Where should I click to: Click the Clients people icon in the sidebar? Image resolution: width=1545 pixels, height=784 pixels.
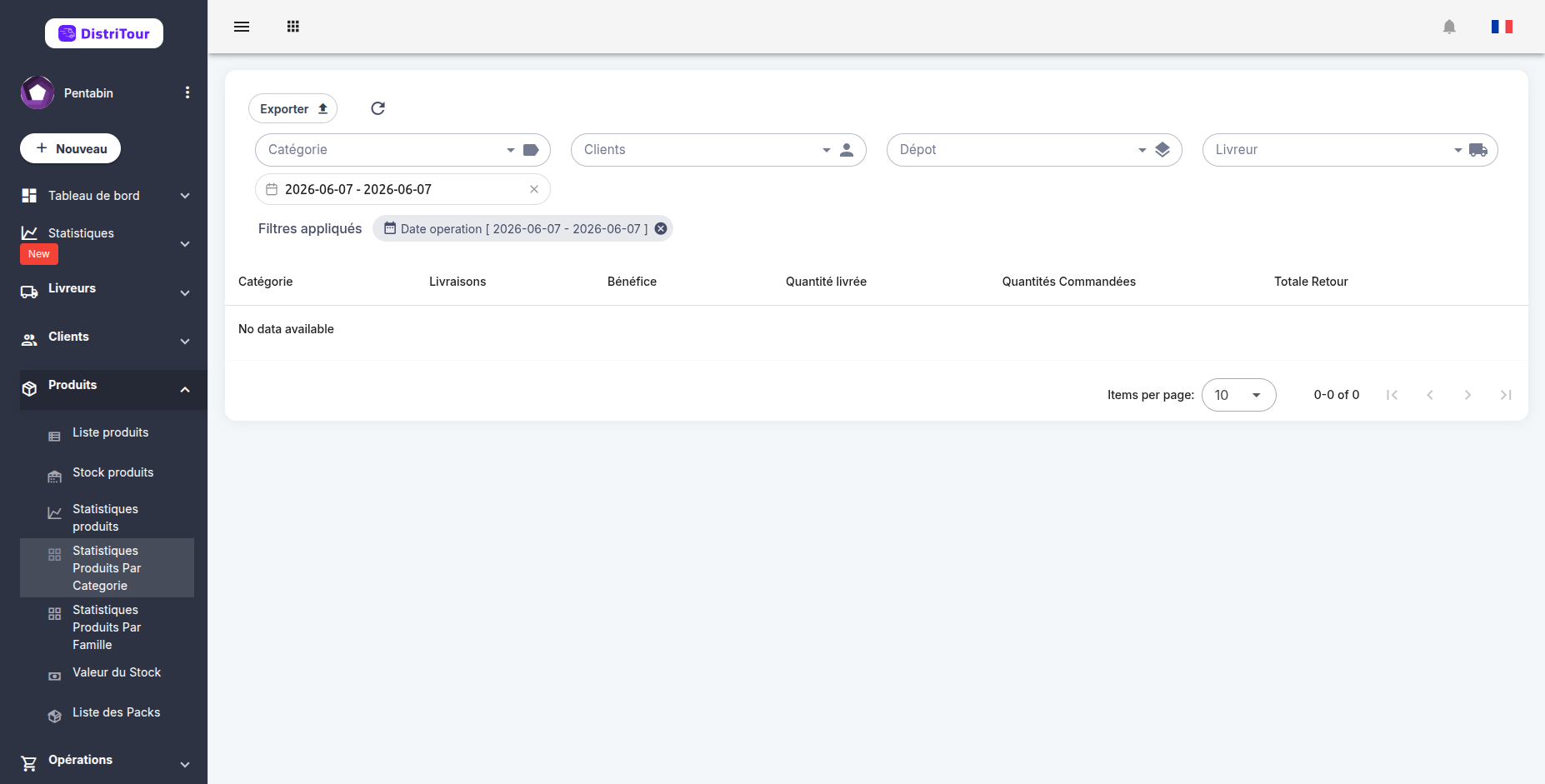click(29, 340)
